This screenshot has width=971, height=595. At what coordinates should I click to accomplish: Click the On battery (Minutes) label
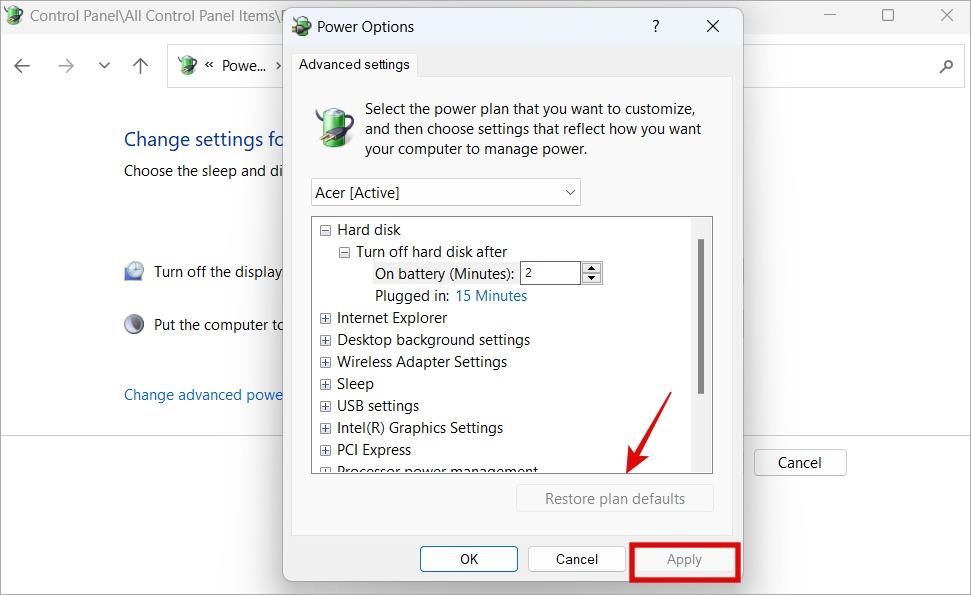[444, 274]
